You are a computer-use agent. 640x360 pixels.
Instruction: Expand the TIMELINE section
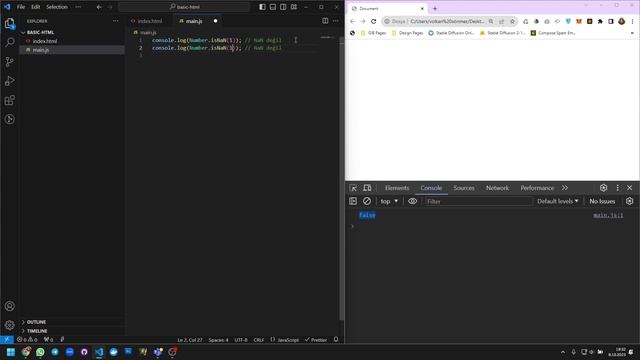72,331
